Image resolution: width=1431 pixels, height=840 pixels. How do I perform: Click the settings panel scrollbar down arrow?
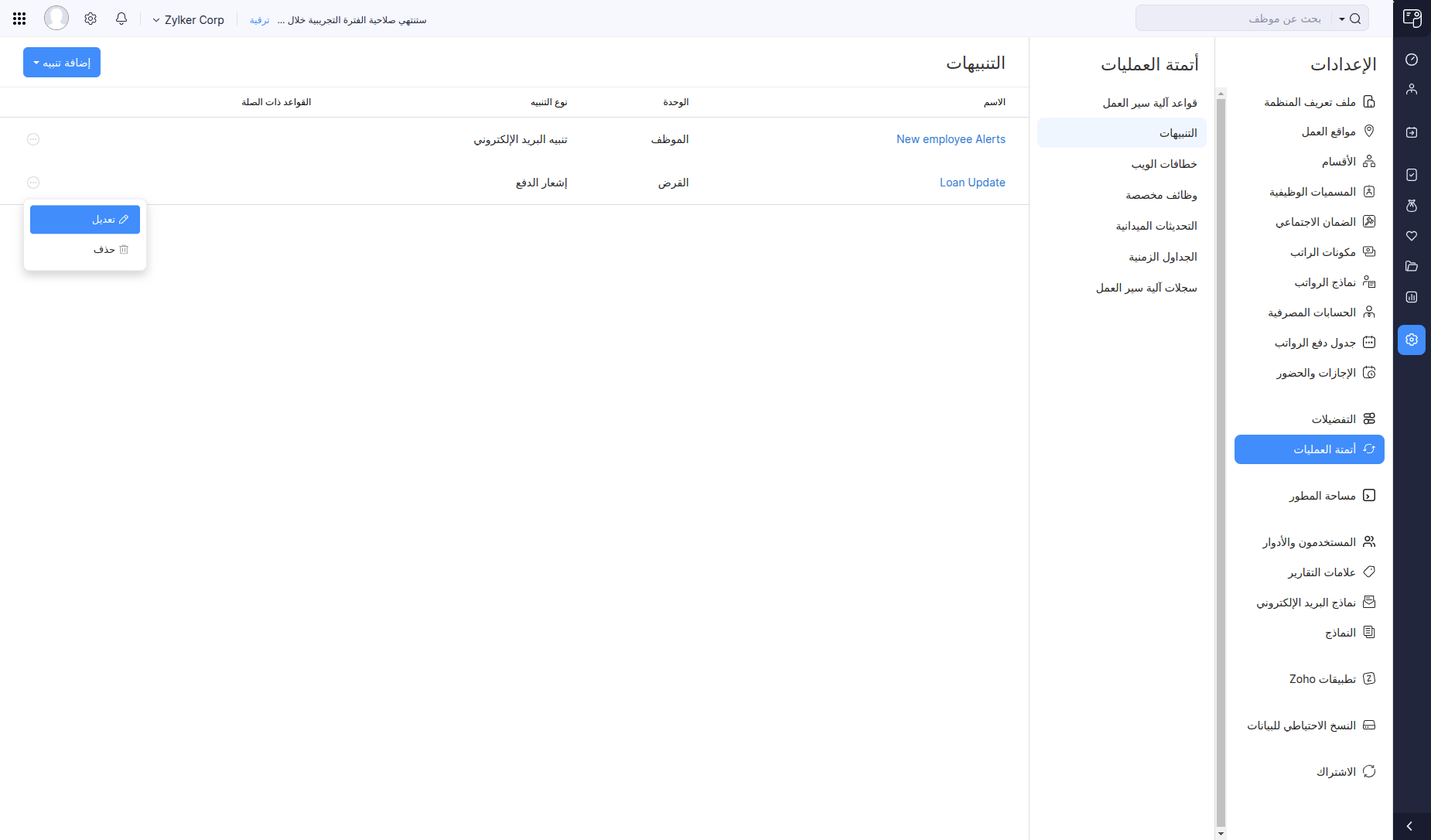(x=1221, y=834)
